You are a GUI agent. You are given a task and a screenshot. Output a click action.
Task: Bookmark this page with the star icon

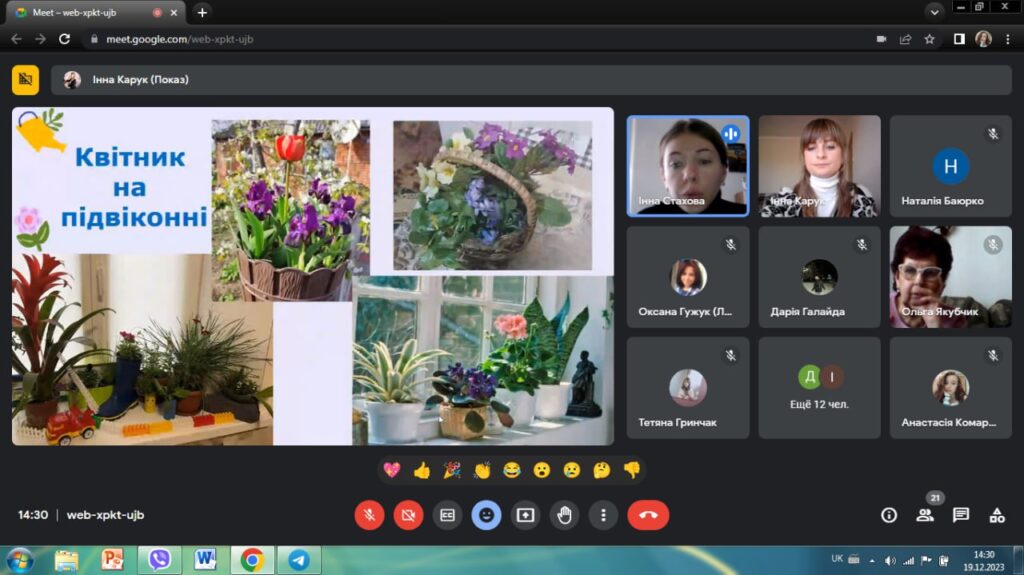[929, 39]
